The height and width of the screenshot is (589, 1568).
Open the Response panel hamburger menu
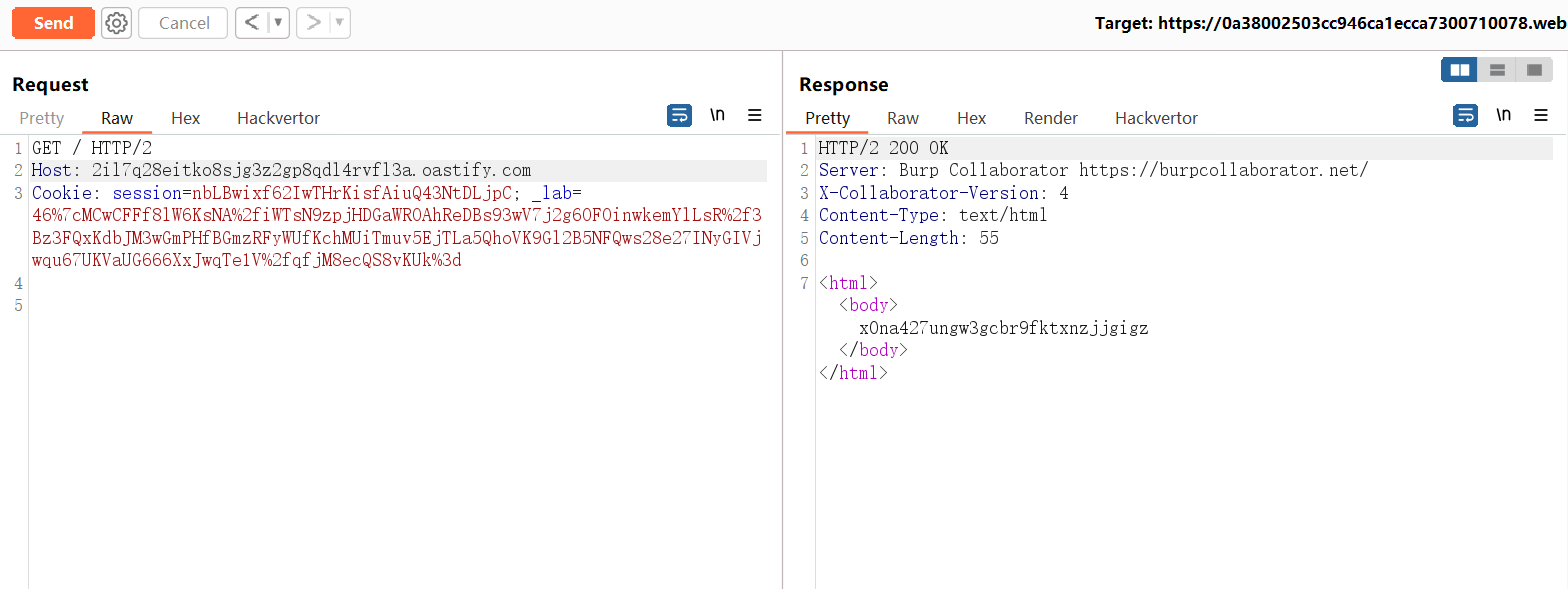pos(1541,115)
